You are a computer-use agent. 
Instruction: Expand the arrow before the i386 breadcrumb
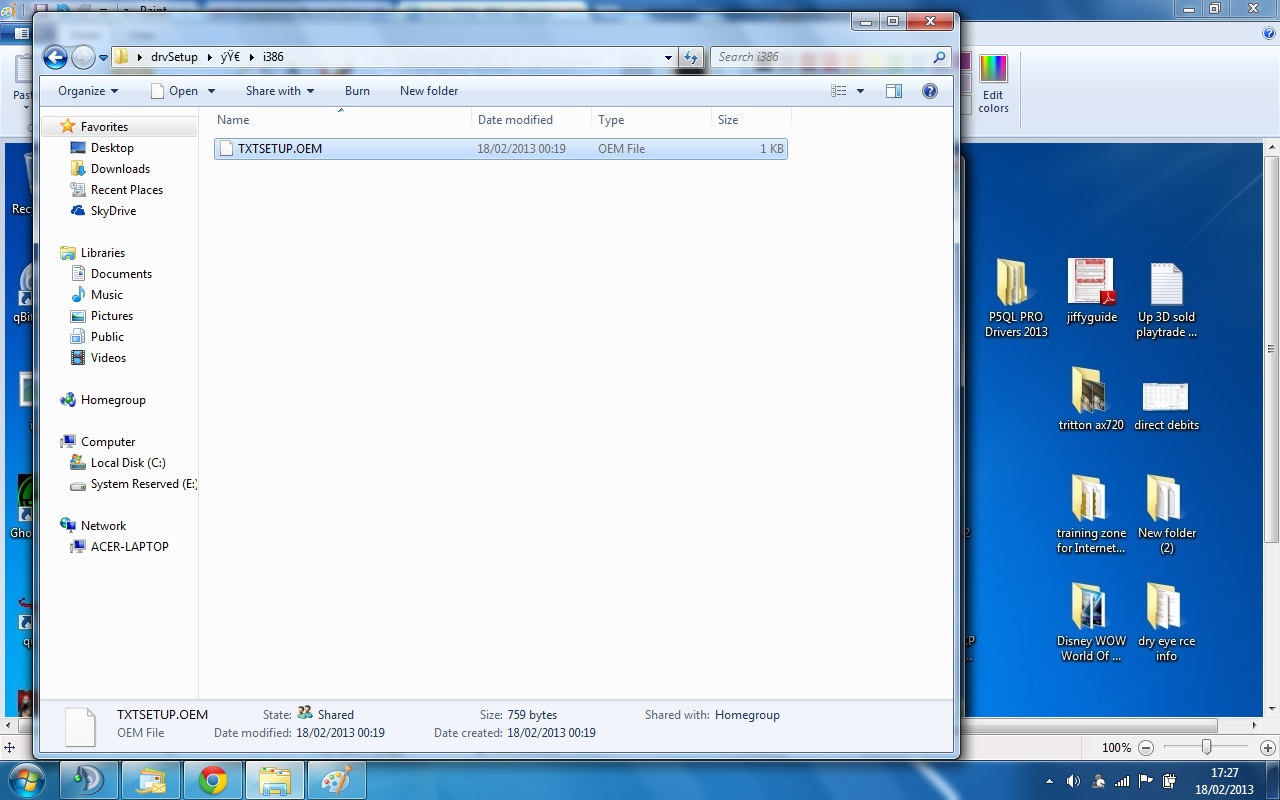click(252, 57)
